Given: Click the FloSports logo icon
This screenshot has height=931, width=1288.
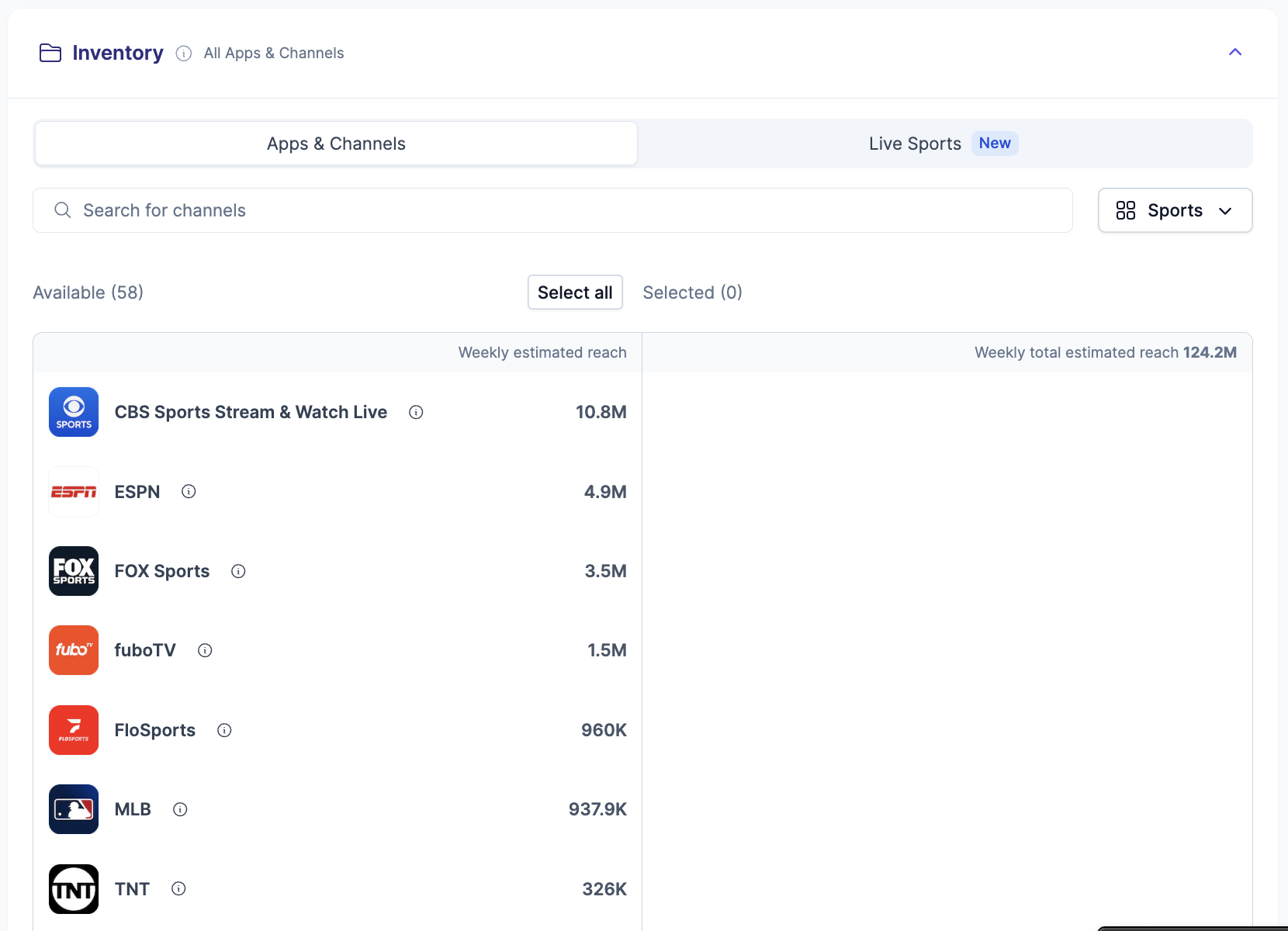Looking at the screenshot, I should tap(74, 730).
